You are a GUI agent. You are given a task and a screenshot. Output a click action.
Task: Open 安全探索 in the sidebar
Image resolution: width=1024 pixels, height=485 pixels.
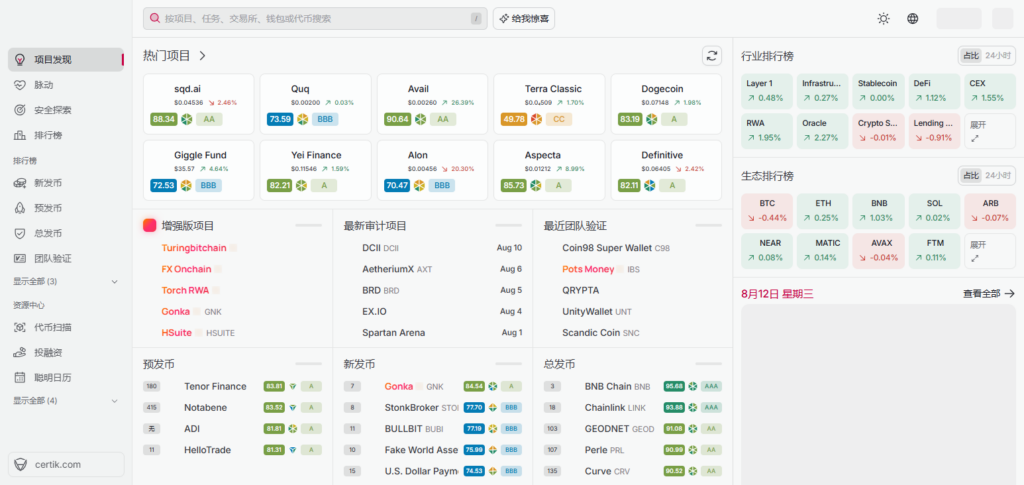tap(65, 110)
